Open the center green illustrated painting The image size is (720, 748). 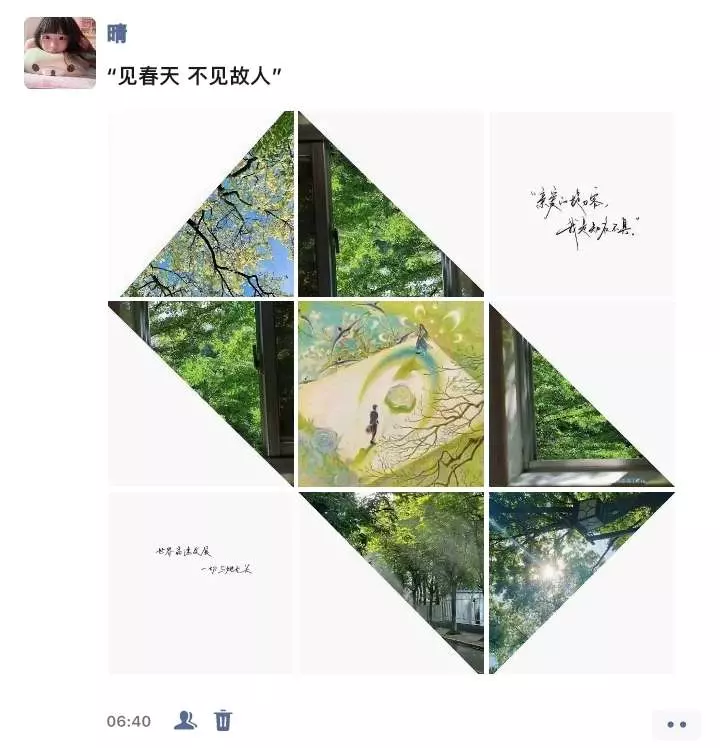click(391, 394)
